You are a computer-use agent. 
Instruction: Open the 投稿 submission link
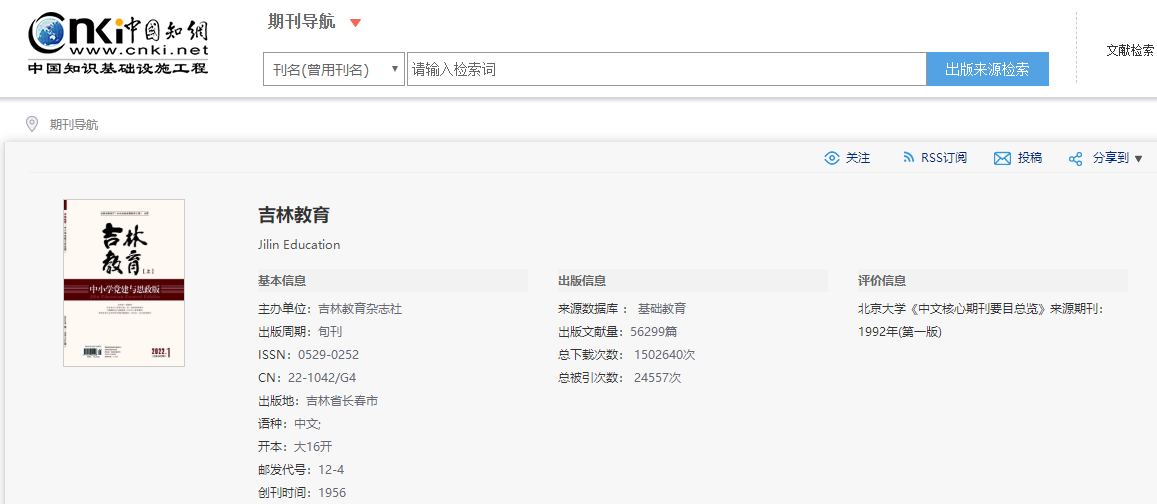tap(1030, 158)
